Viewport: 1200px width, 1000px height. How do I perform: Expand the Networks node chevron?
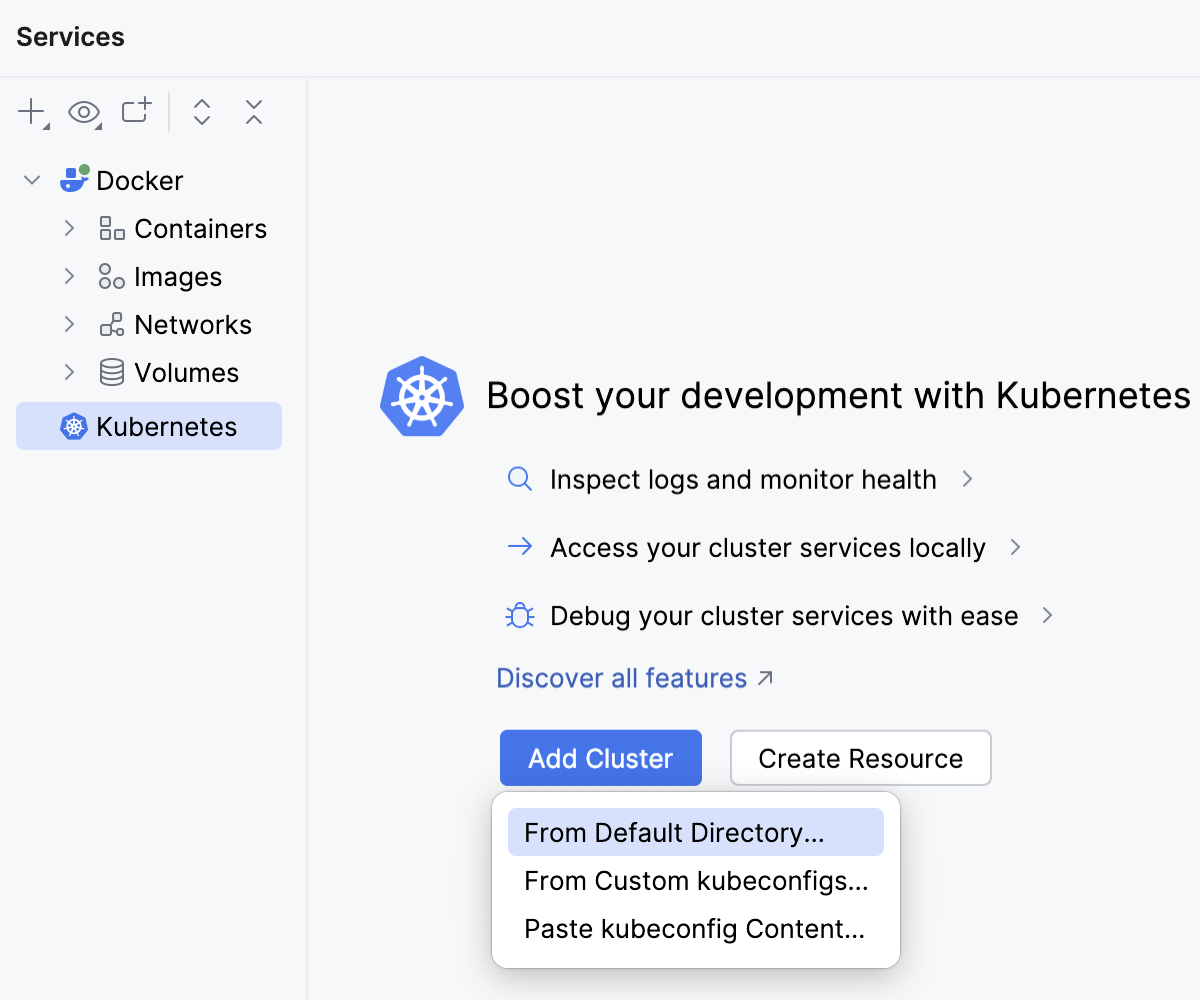(69, 324)
